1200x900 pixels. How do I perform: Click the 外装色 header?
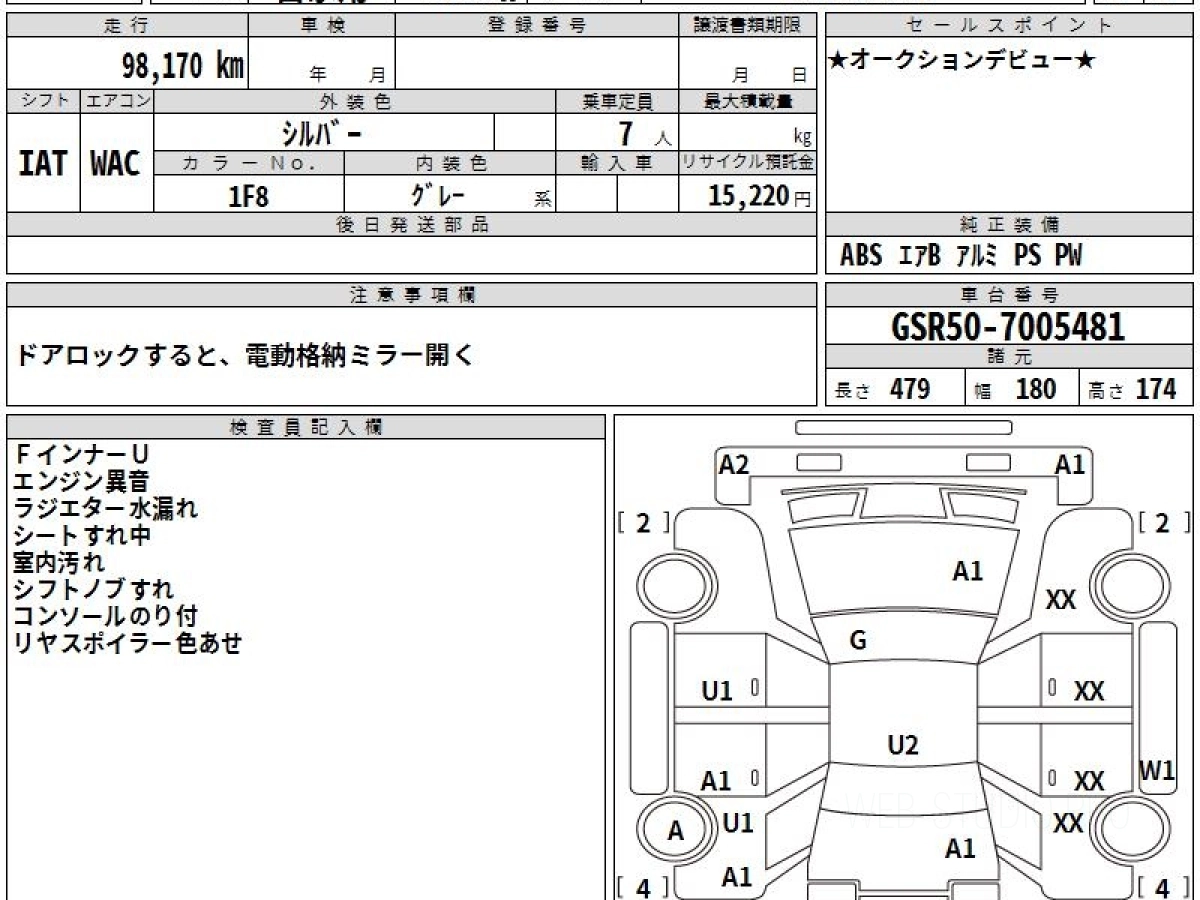(355, 102)
